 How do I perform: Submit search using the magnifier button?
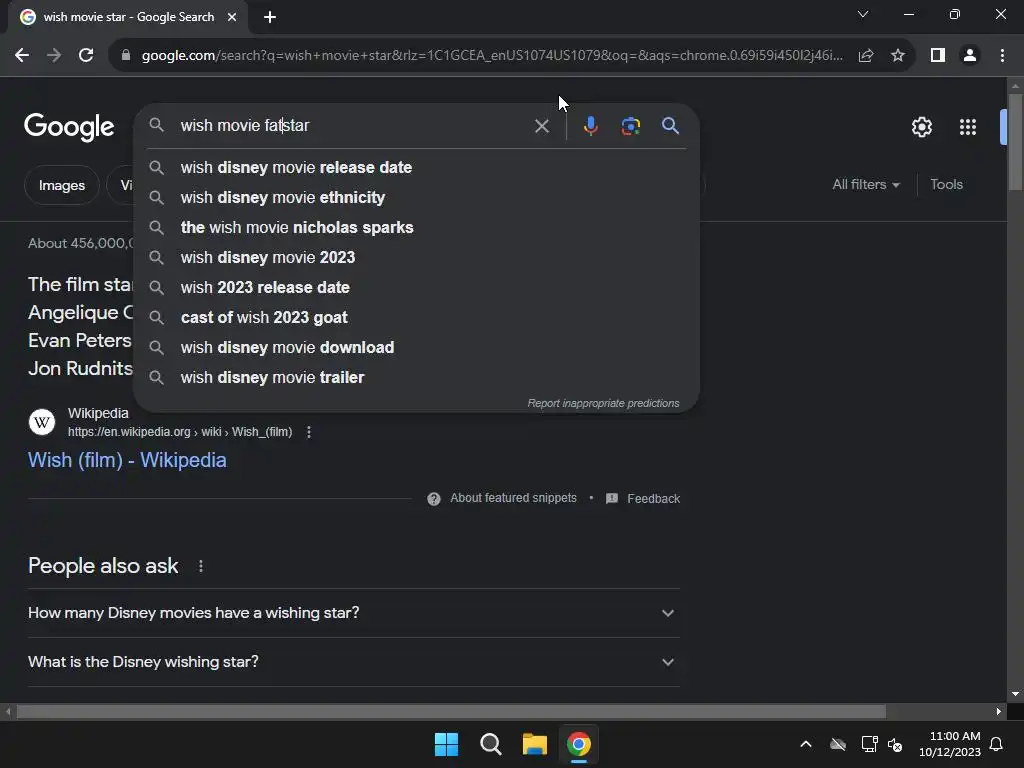[670, 125]
